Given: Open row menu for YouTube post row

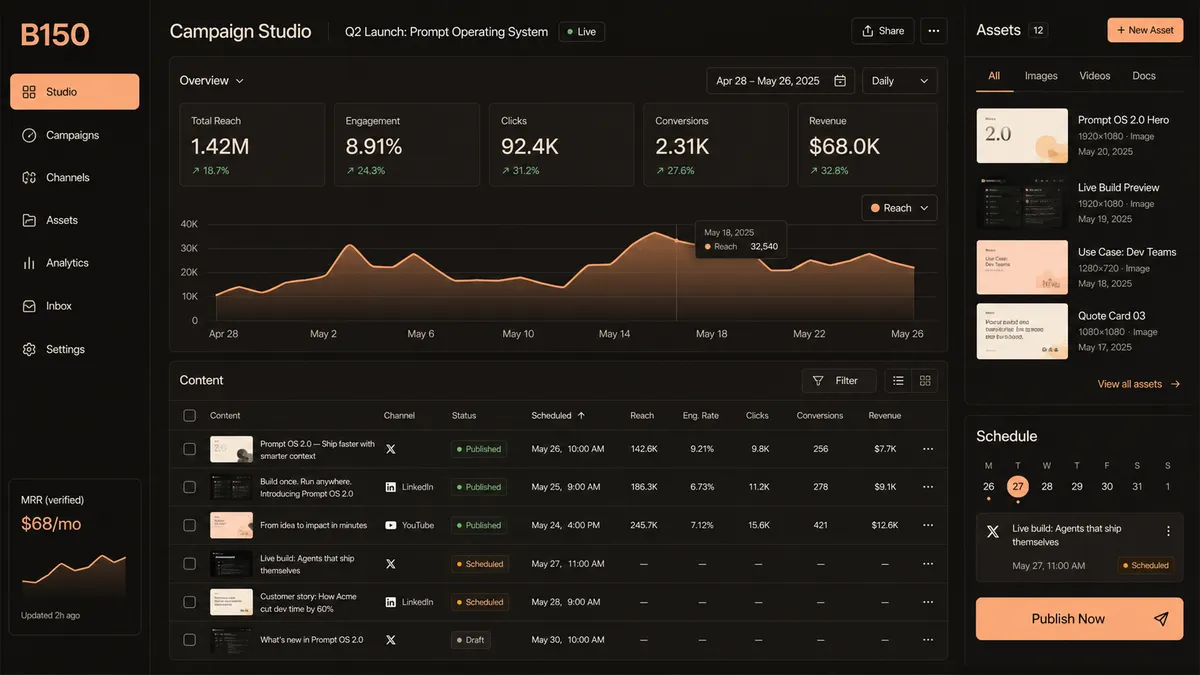Looking at the screenshot, I should coord(928,525).
